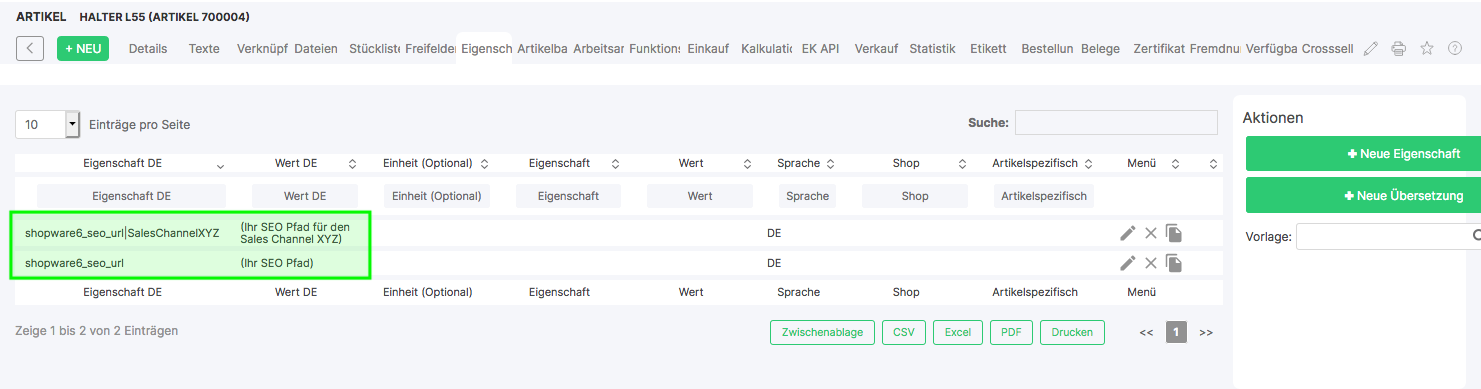Copy table via Zwischenablage button
1481x389 pixels.
822,332
